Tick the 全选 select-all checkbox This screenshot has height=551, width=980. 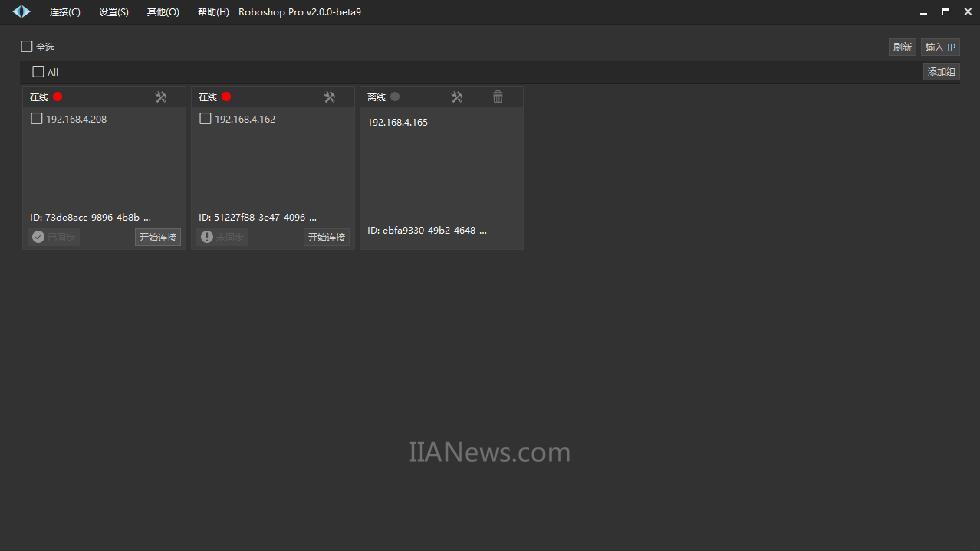tap(27, 46)
